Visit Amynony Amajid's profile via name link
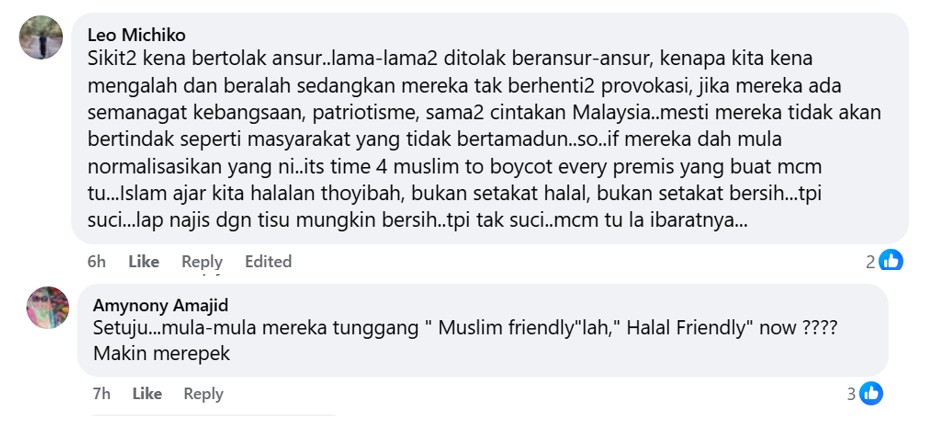 160,305
